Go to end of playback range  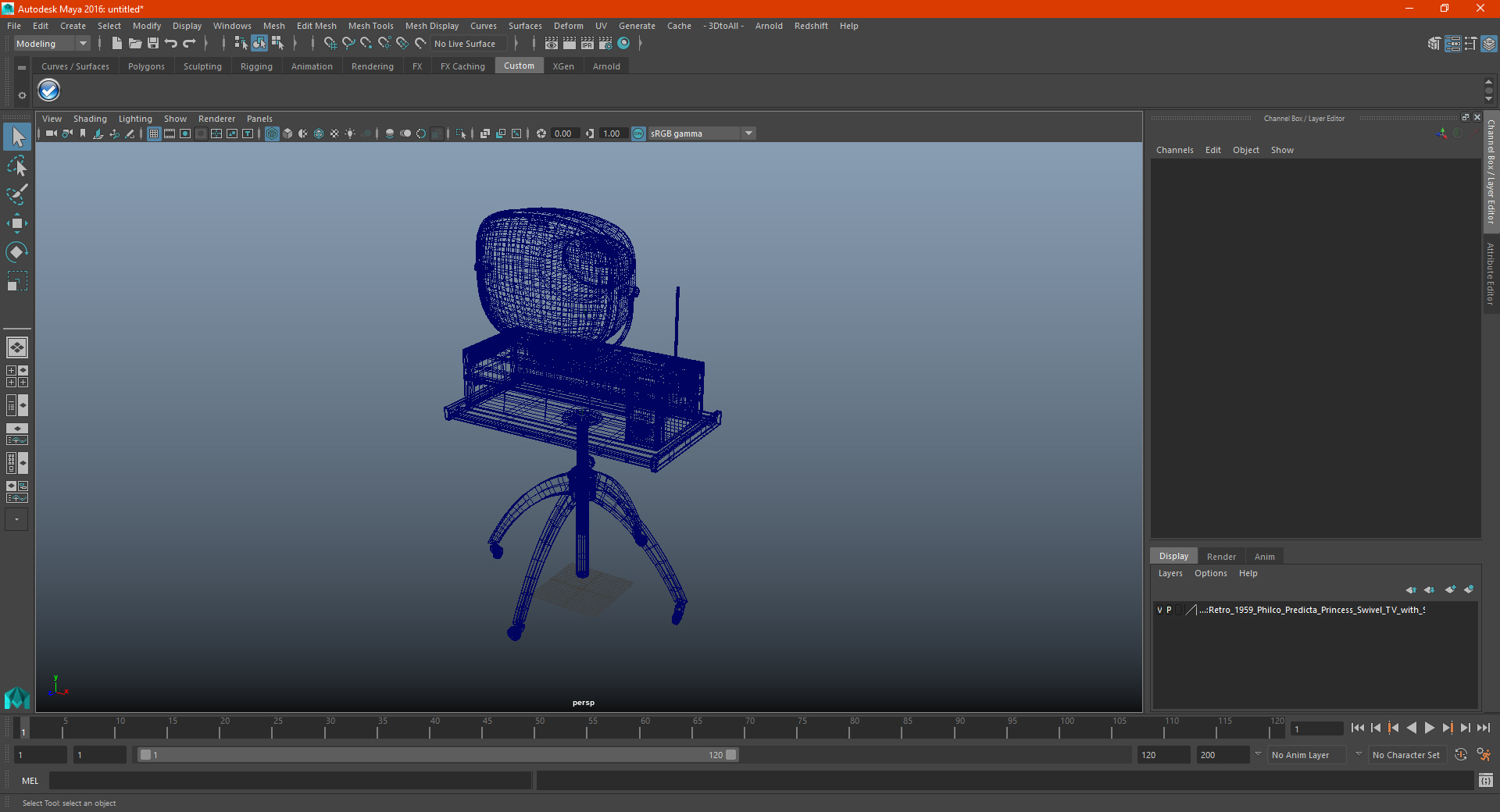pyautogui.click(x=1483, y=728)
